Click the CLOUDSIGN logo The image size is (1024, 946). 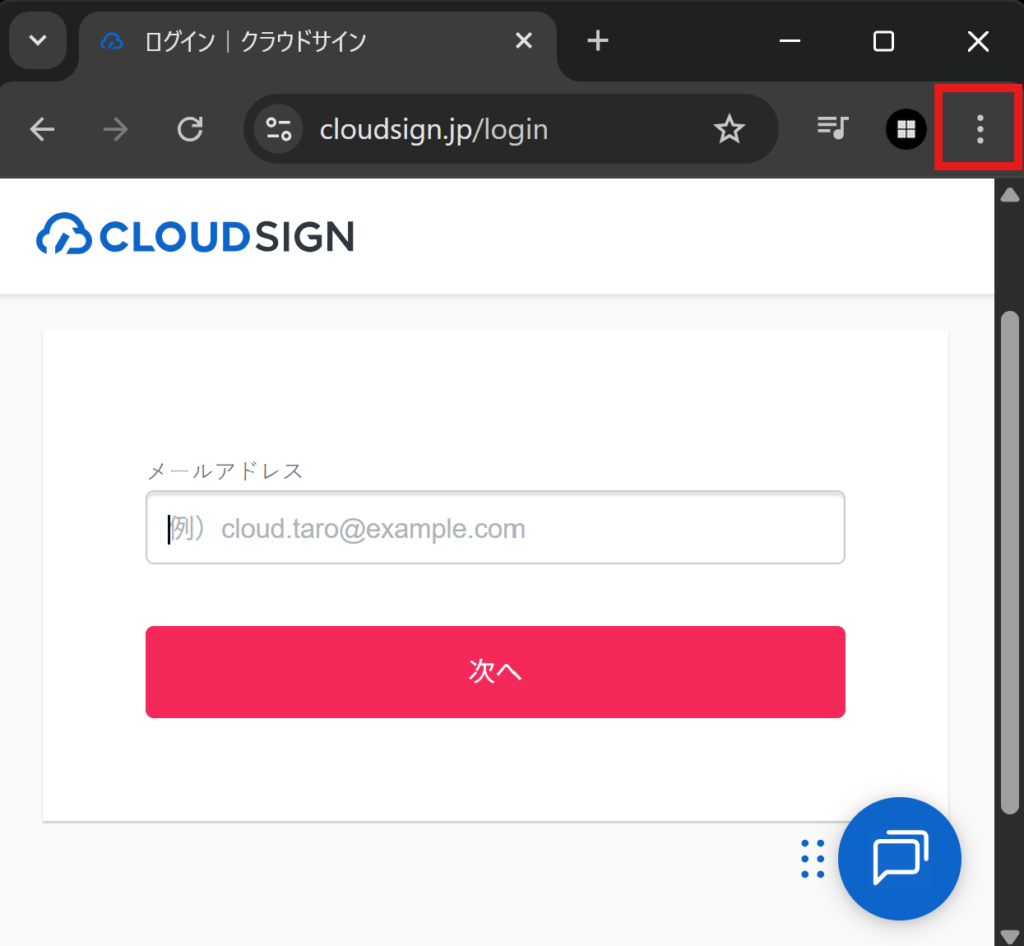click(195, 235)
